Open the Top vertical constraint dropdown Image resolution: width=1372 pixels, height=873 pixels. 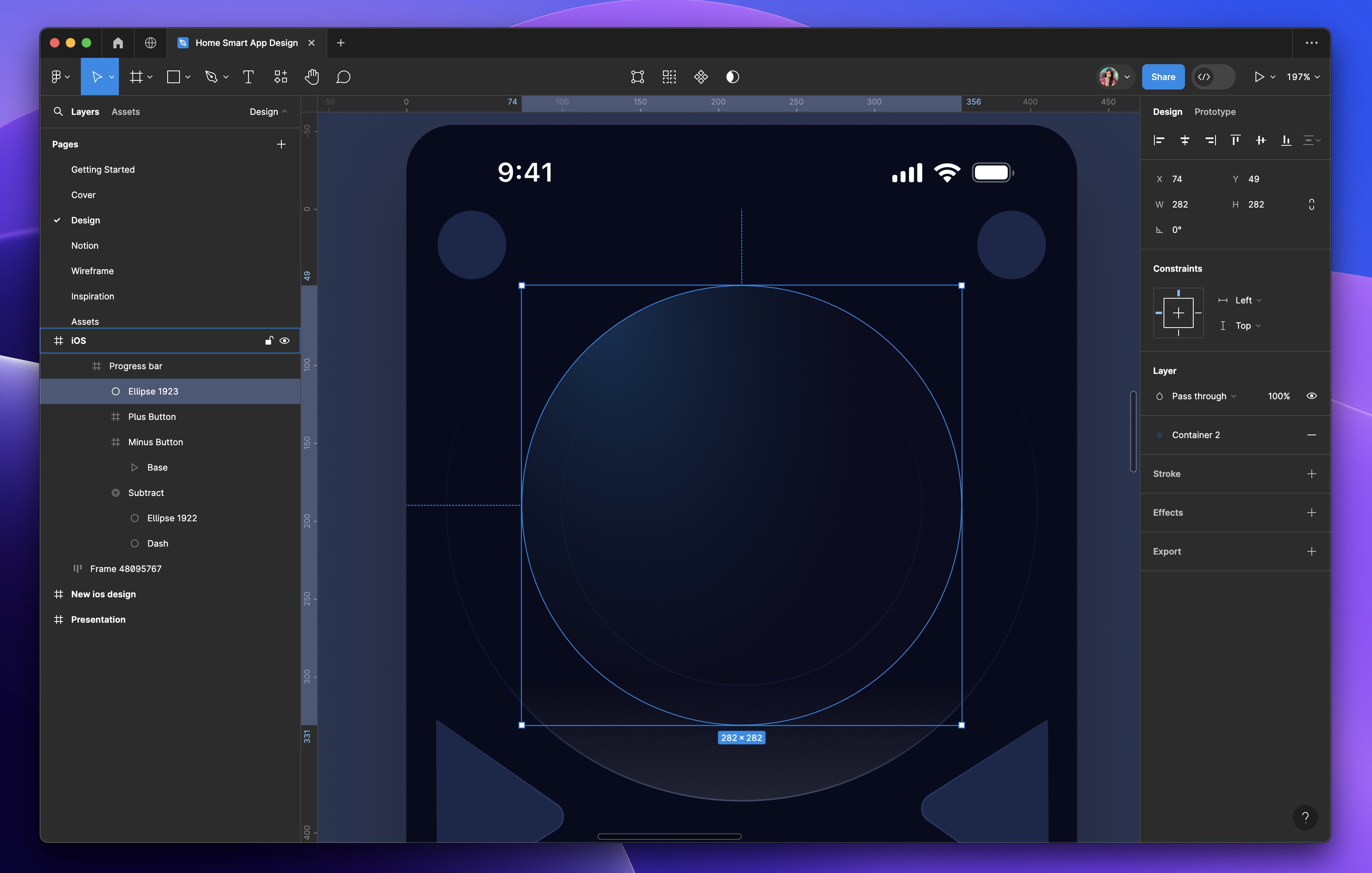click(x=1244, y=325)
